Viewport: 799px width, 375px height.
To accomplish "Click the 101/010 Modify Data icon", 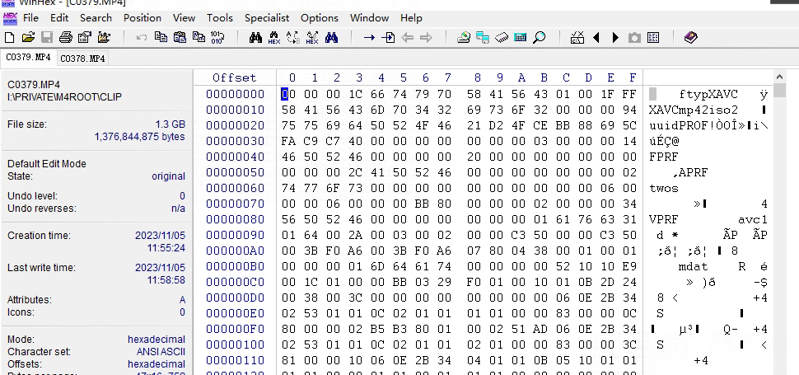I will pos(217,37).
